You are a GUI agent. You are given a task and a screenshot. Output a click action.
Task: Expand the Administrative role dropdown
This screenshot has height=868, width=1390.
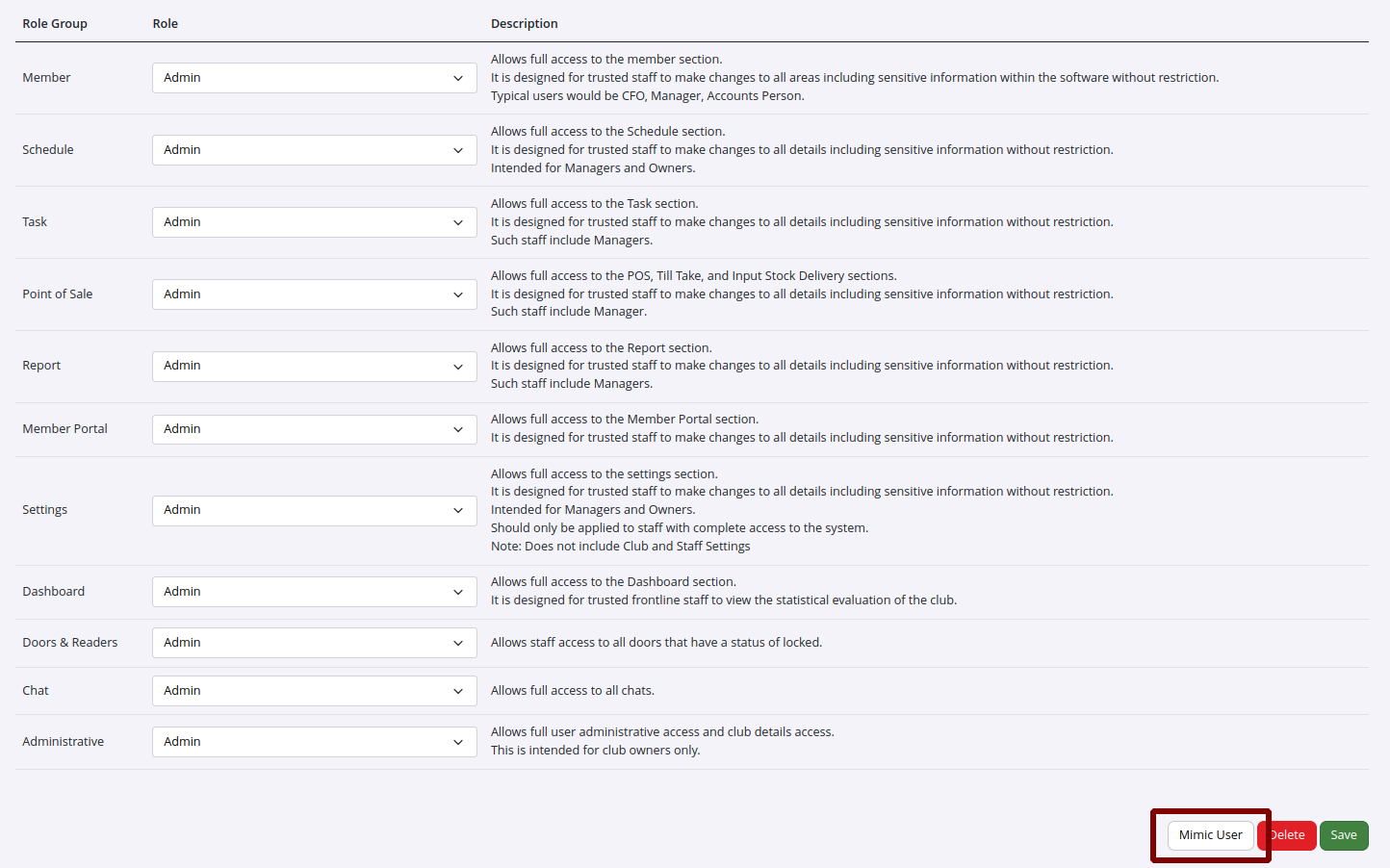click(x=314, y=742)
